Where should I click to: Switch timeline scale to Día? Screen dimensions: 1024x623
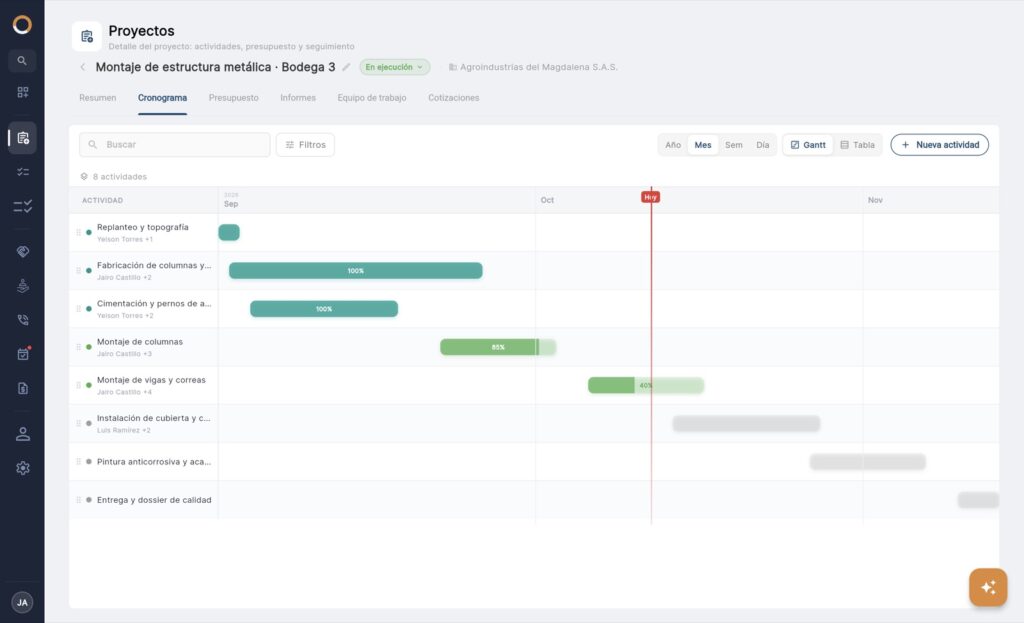click(x=762, y=145)
